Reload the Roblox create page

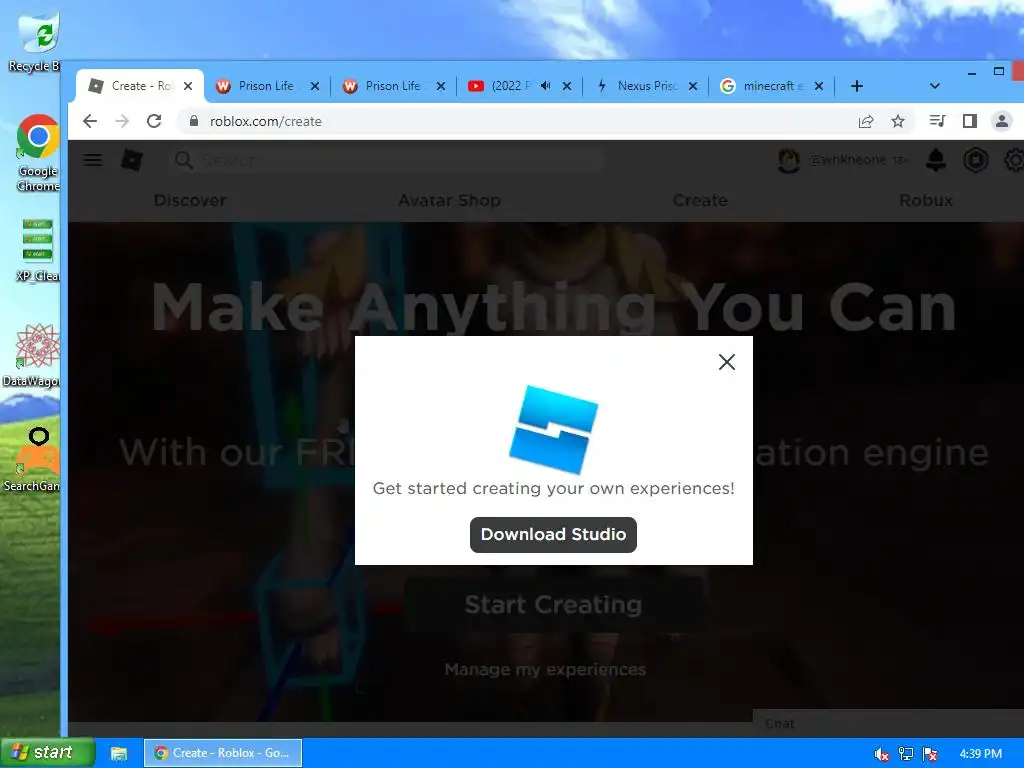click(x=154, y=121)
